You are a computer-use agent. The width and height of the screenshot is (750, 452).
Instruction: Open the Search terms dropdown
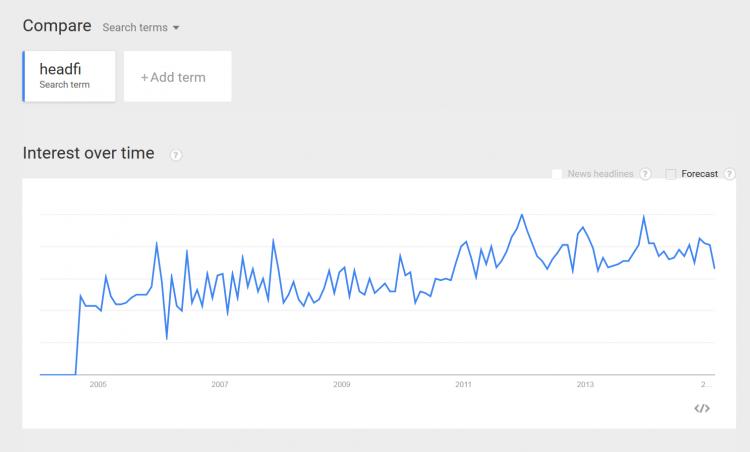click(141, 27)
